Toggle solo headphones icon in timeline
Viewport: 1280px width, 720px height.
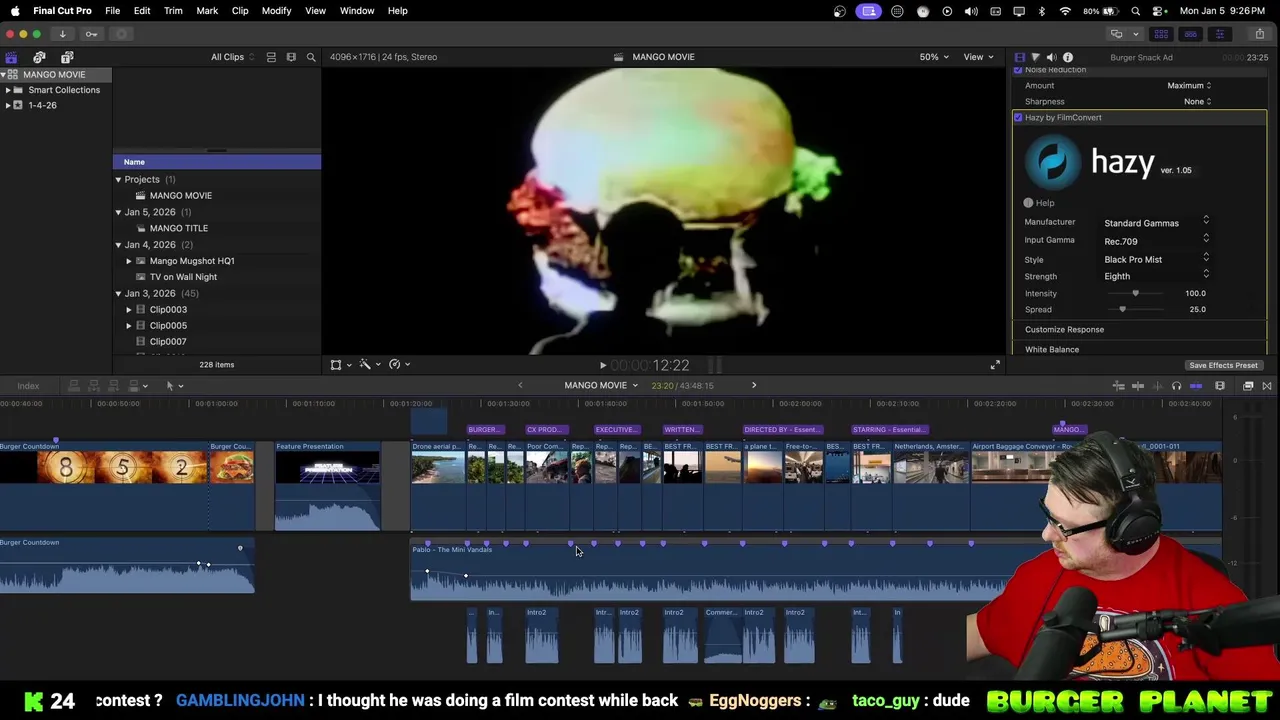pos(1176,386)
